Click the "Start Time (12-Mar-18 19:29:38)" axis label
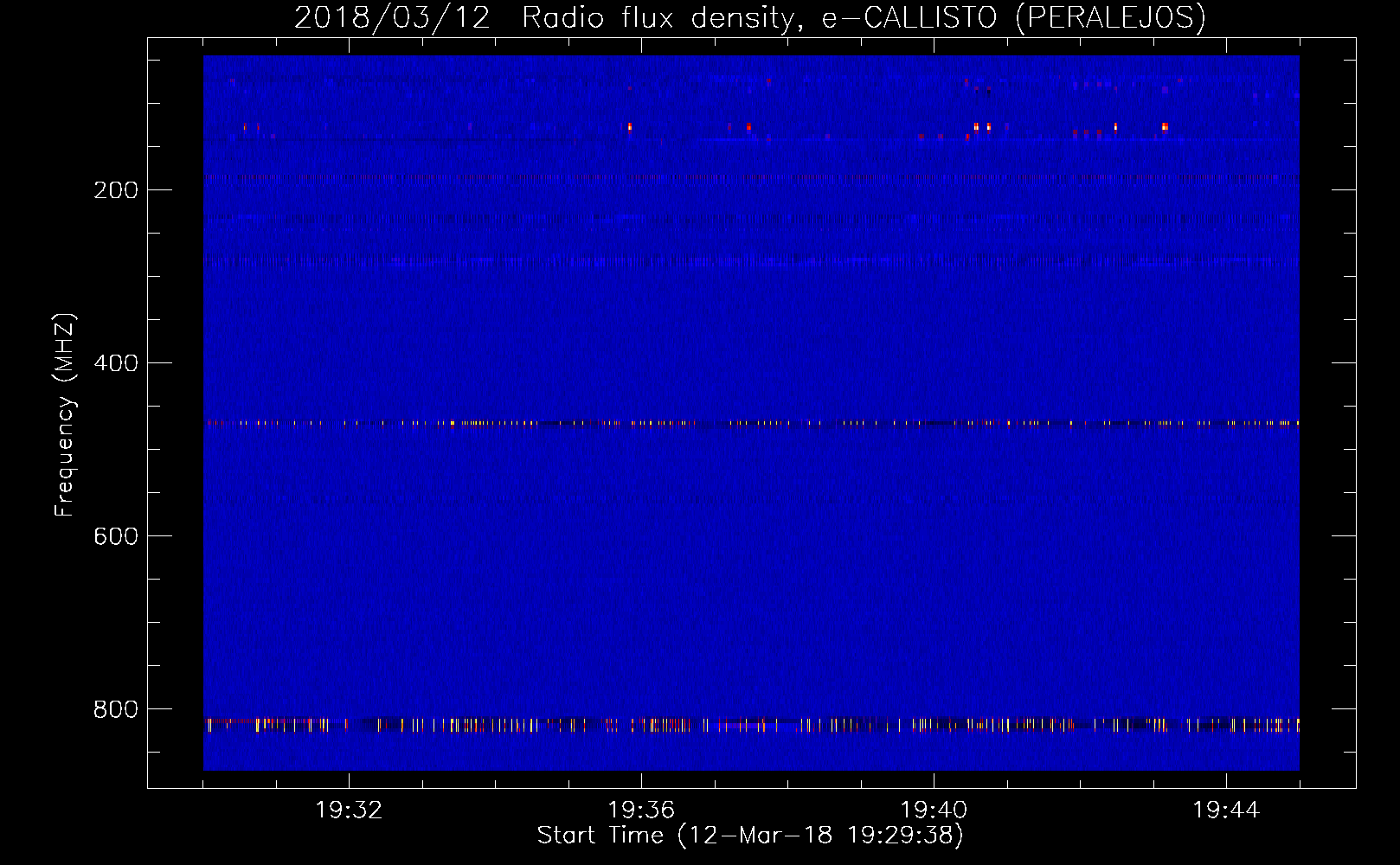This screenshot has width=1400, height=865. [750, 836]
